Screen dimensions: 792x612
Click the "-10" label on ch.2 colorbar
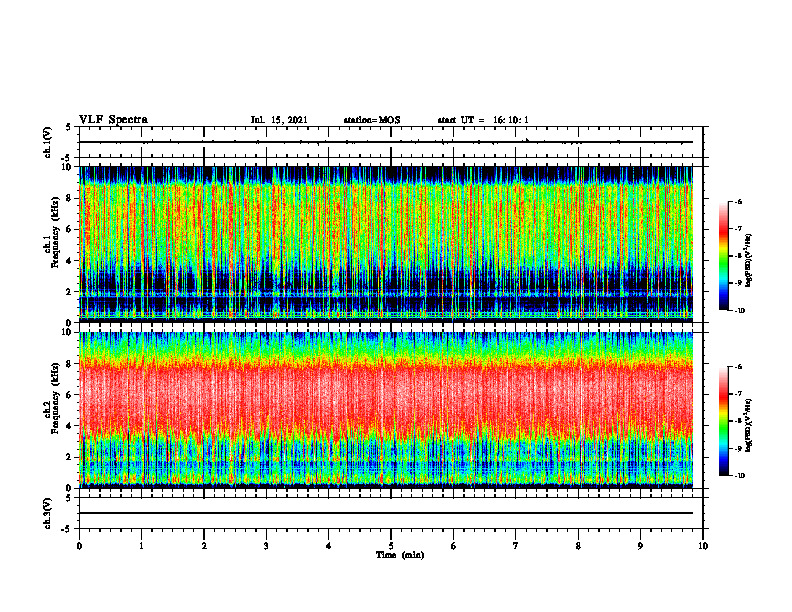[740, 476]
